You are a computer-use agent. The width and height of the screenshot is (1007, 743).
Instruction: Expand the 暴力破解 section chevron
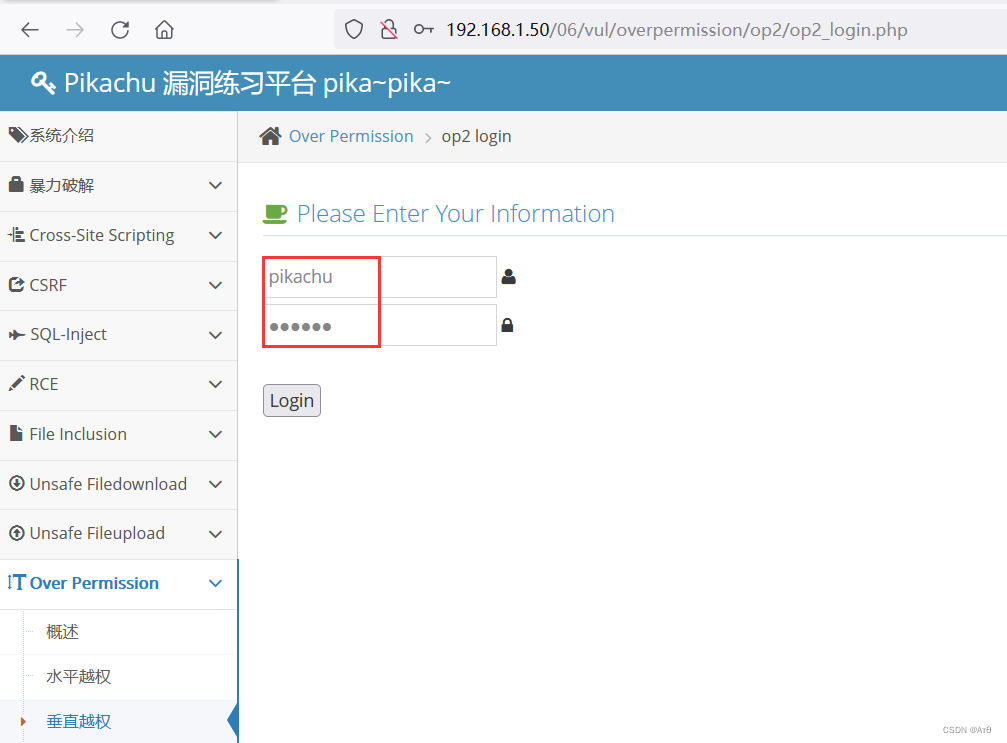(216, 186)
